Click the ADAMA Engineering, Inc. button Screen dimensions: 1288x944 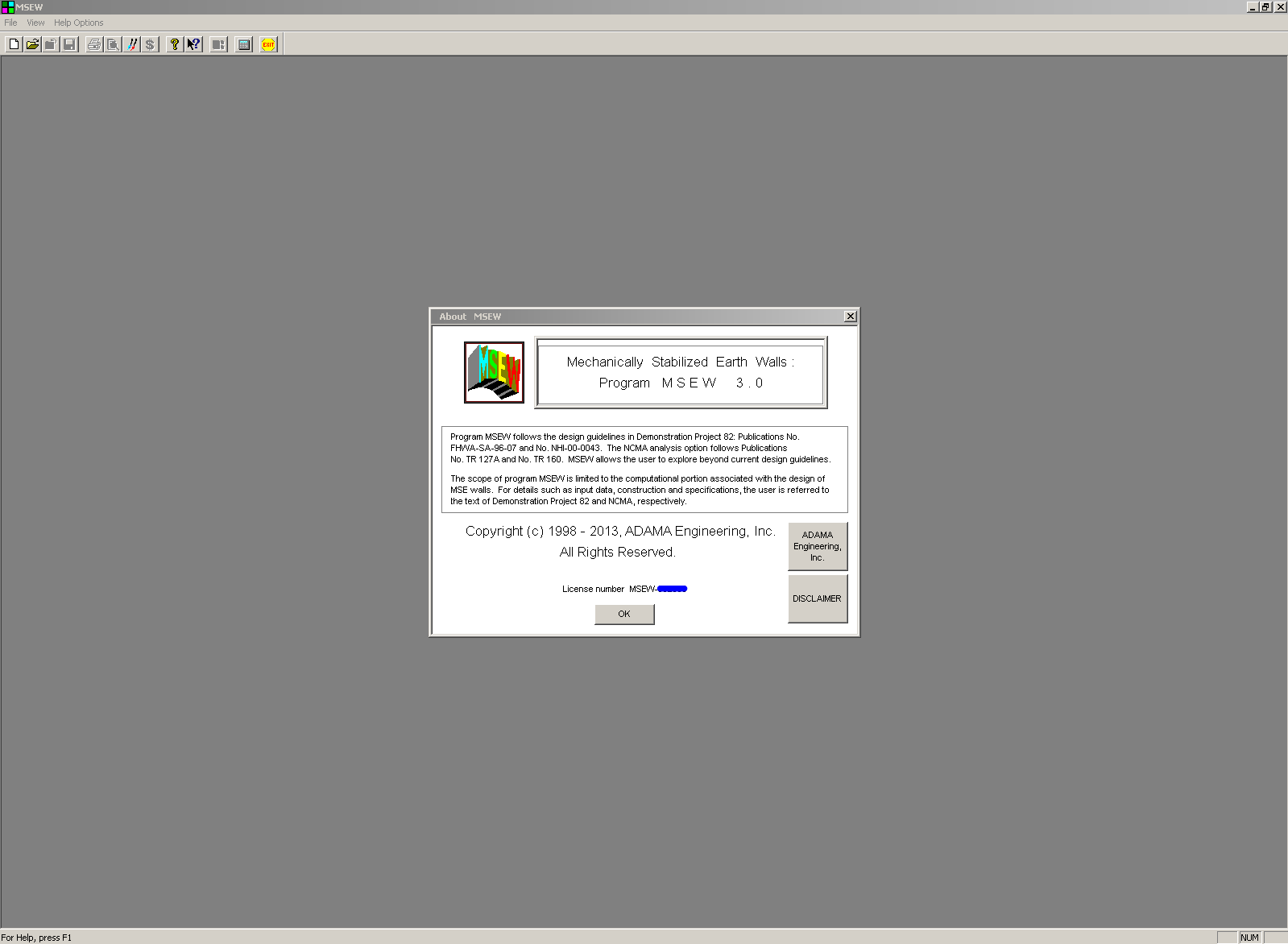coord(817,546)
